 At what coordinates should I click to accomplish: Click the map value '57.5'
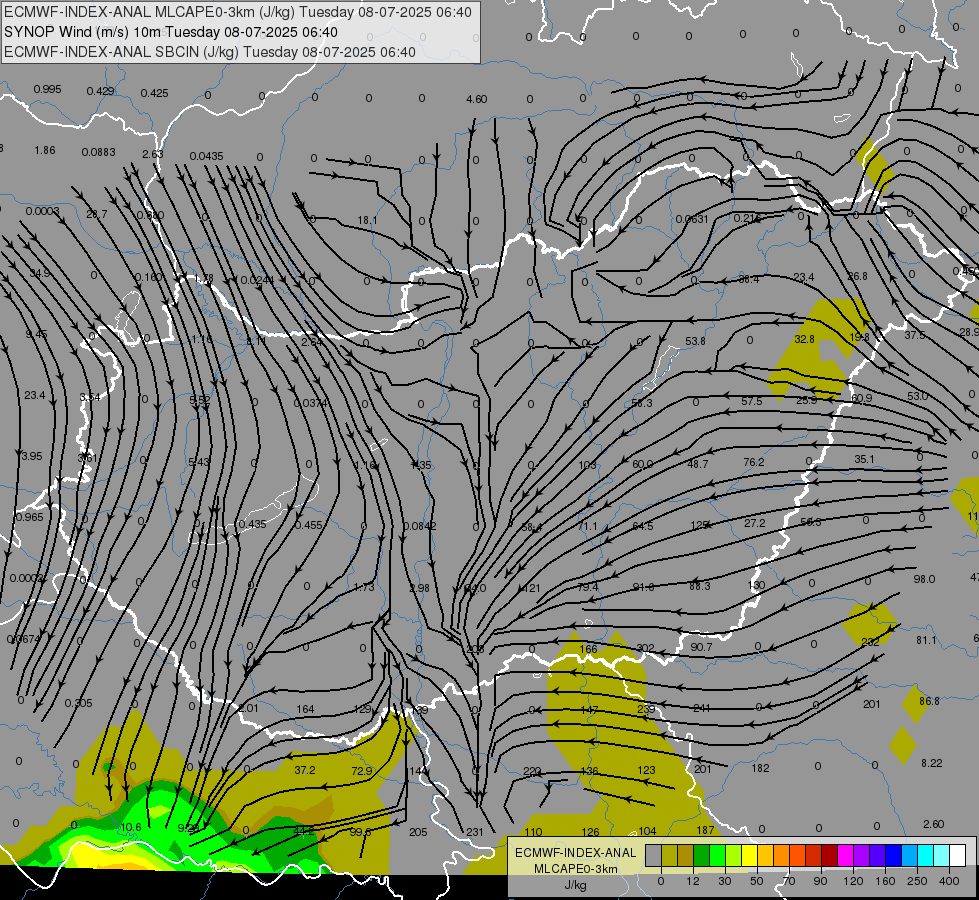(752, 401)
